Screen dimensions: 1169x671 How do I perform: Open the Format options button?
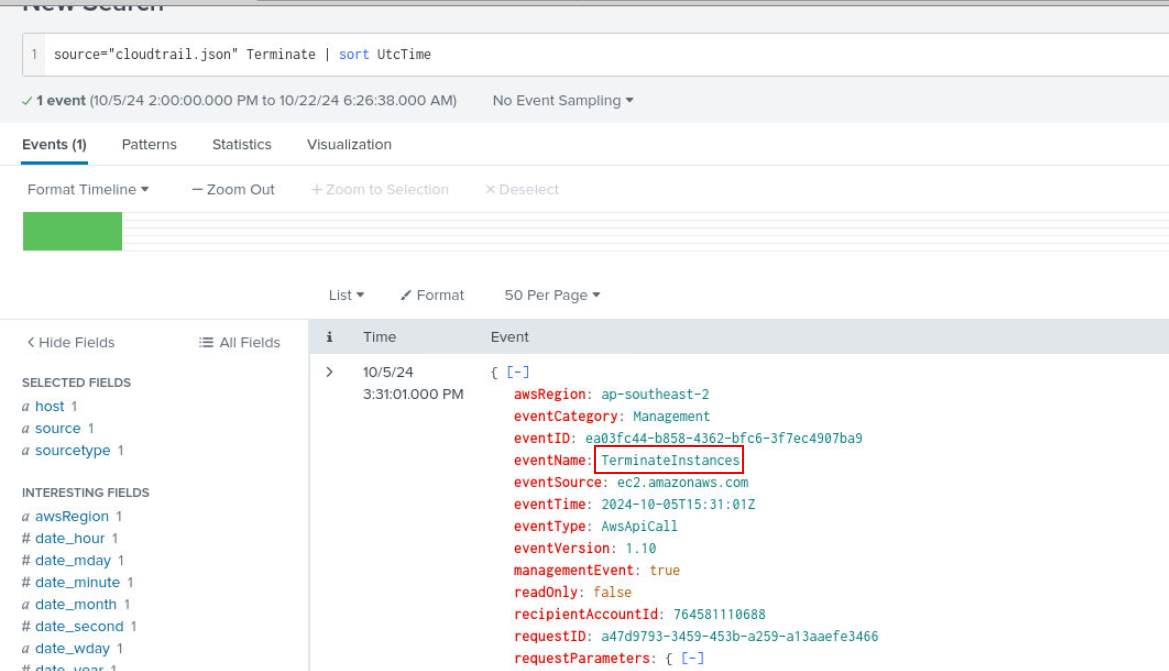[x=432, y=295]
